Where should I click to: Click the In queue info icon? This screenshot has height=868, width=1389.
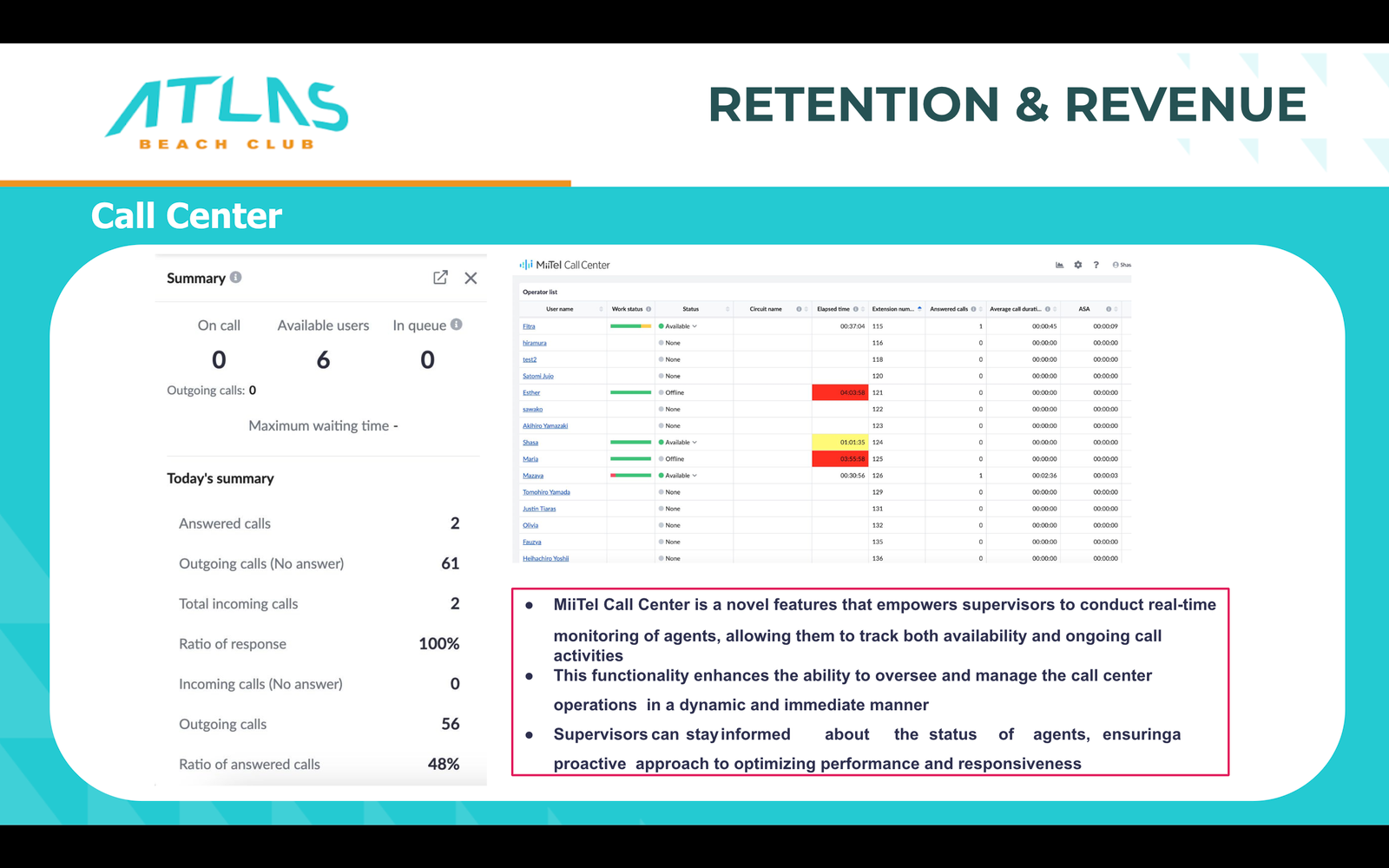click(457, 325)
